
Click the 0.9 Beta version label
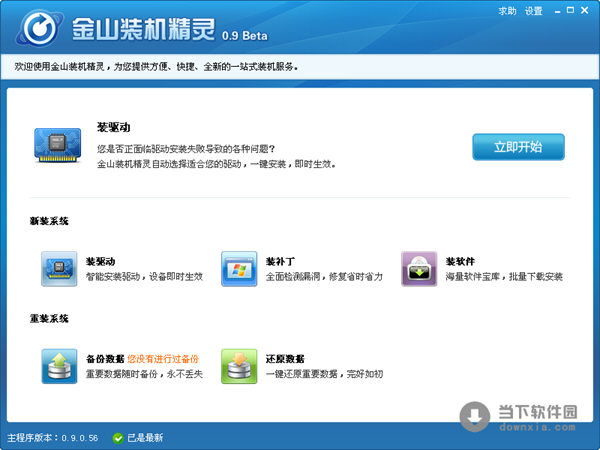click(245, 36)
